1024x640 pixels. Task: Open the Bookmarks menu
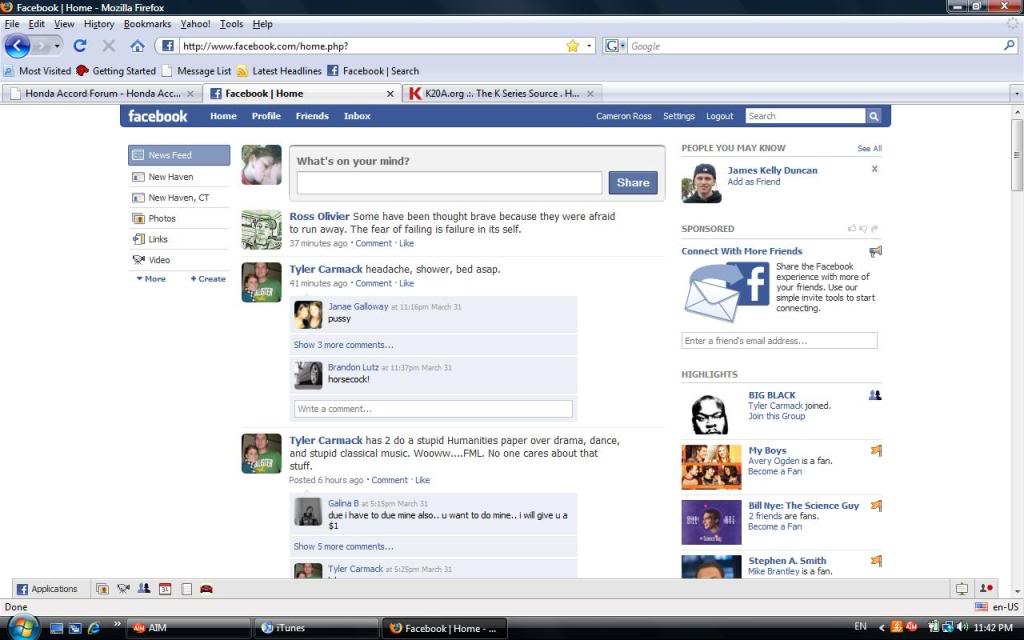pyautogui.click(x=146, y=24)
